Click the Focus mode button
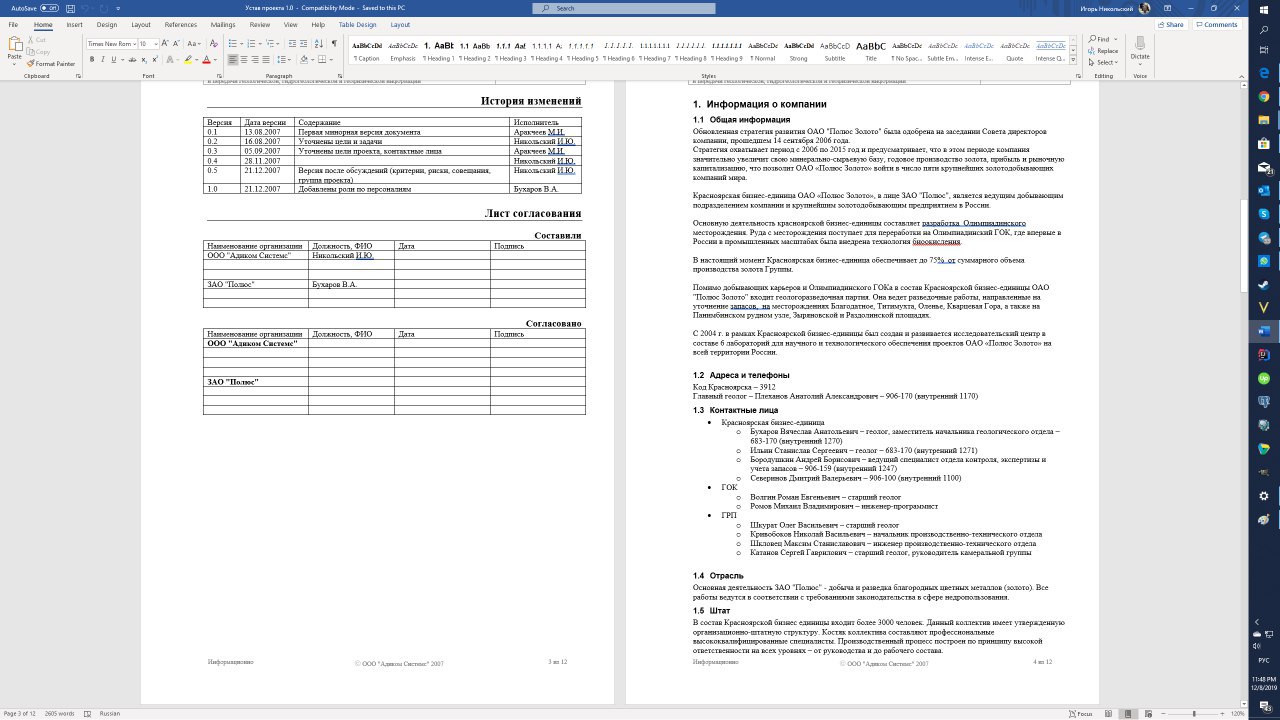This screenshot has width=1280, height=720. (x=1080, y=714)
